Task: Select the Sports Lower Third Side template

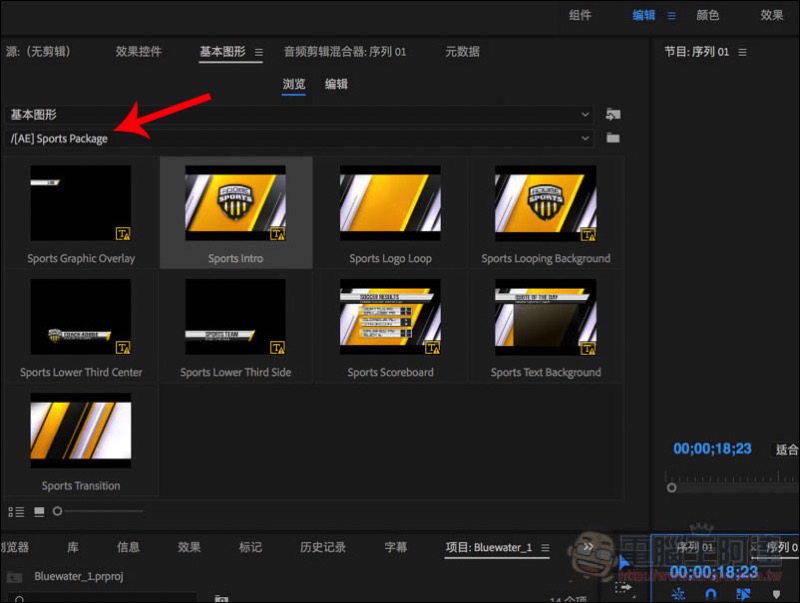Action: coord(236,327)
